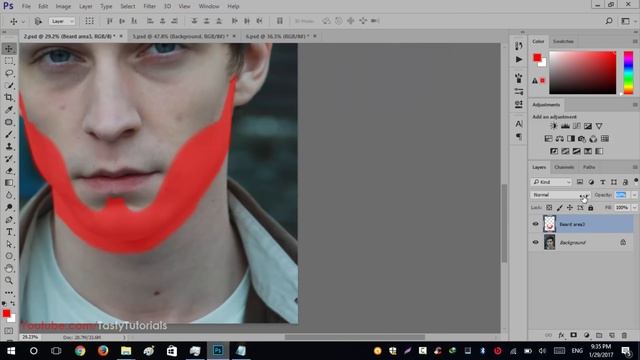640x360 pixels.
Task: Select the Move tool in the left toolbox
Action: tap(9, 49)
